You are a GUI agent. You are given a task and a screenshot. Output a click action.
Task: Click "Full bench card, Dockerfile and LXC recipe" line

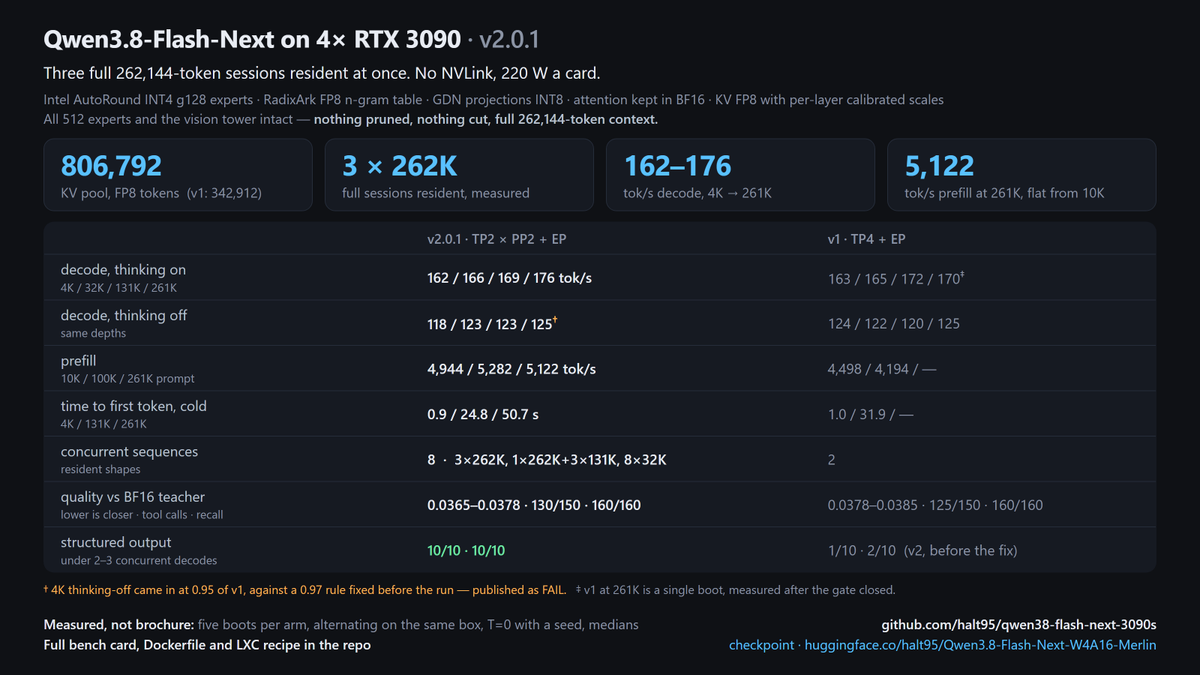[207, 645]
